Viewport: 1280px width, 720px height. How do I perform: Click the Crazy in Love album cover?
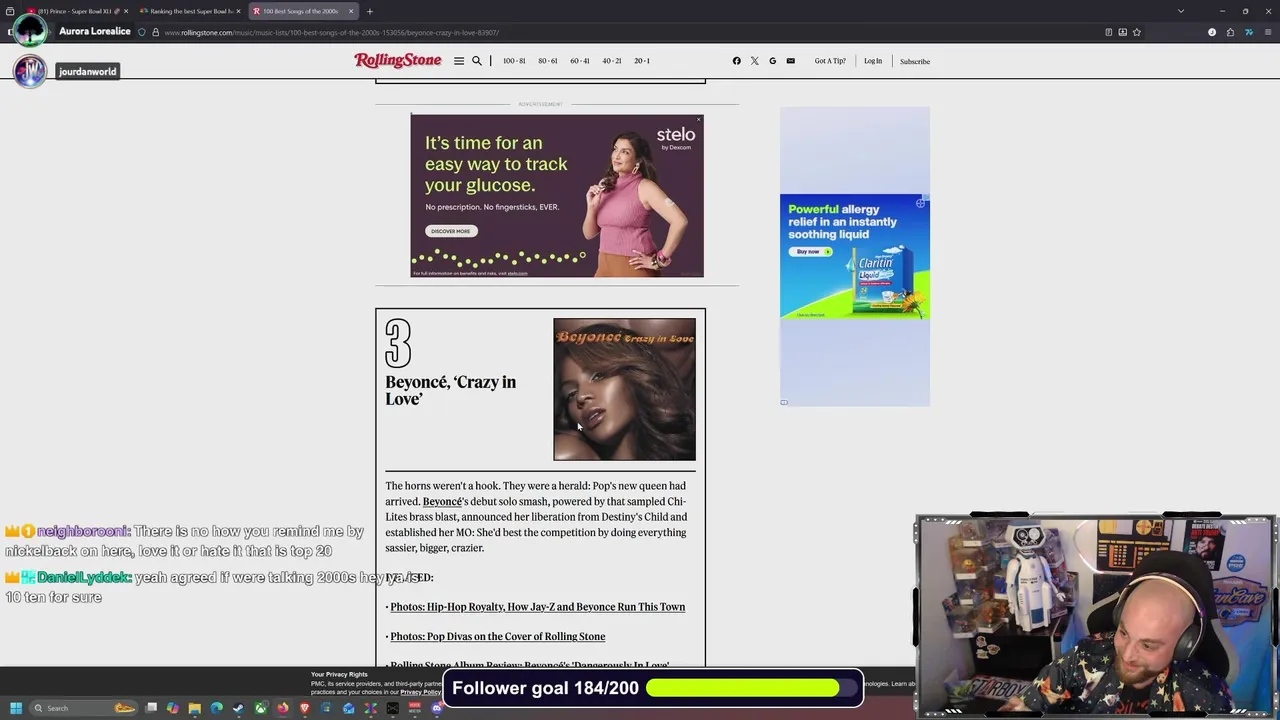point(625,390)
